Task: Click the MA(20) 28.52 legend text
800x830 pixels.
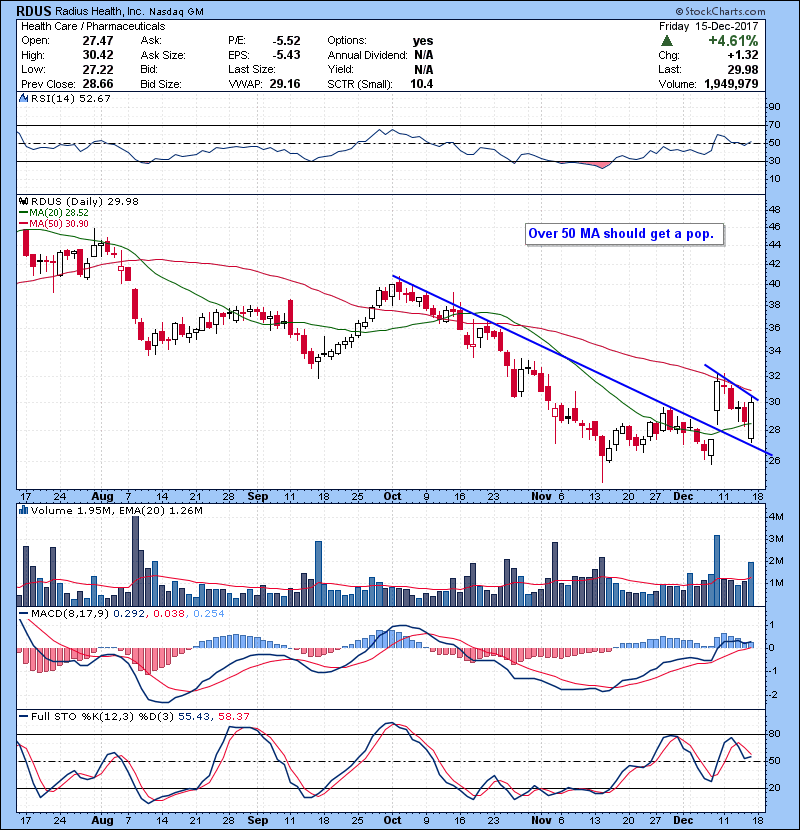Action: [59, 212]
